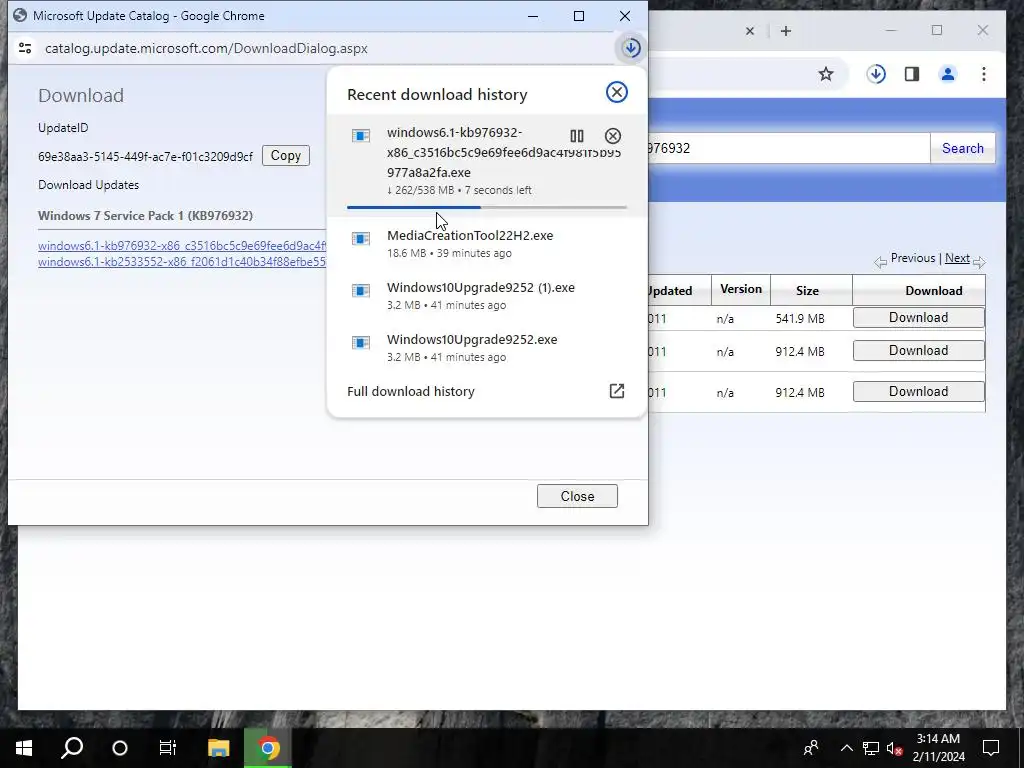Image resolution: width=1024 pixels, height=768 pixels.
Task: Open taskbar search magnifier
Action: [x=72, y=748]
